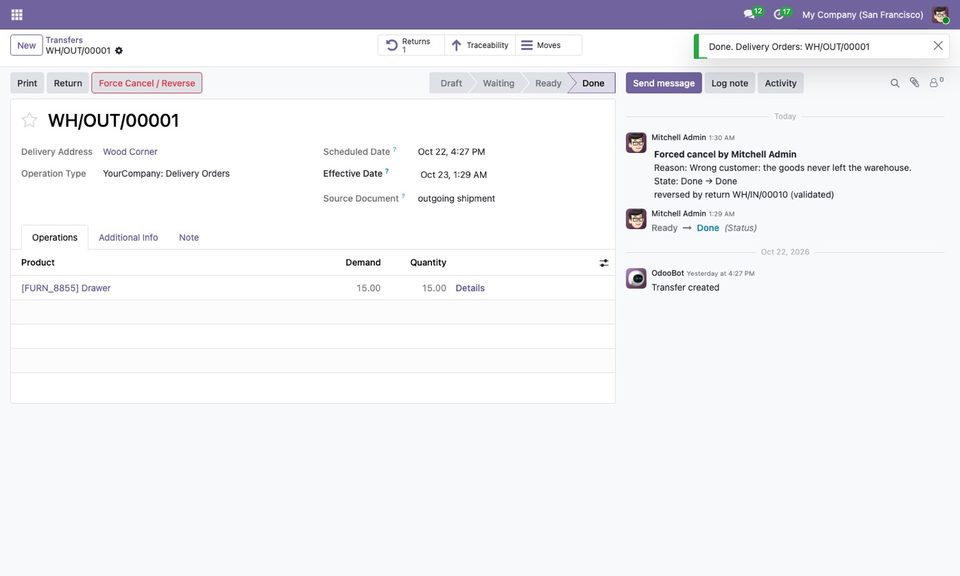The image size is (960, 576).
Task: Switch to the Additional Info tab
Action: (x=128, y=238)
